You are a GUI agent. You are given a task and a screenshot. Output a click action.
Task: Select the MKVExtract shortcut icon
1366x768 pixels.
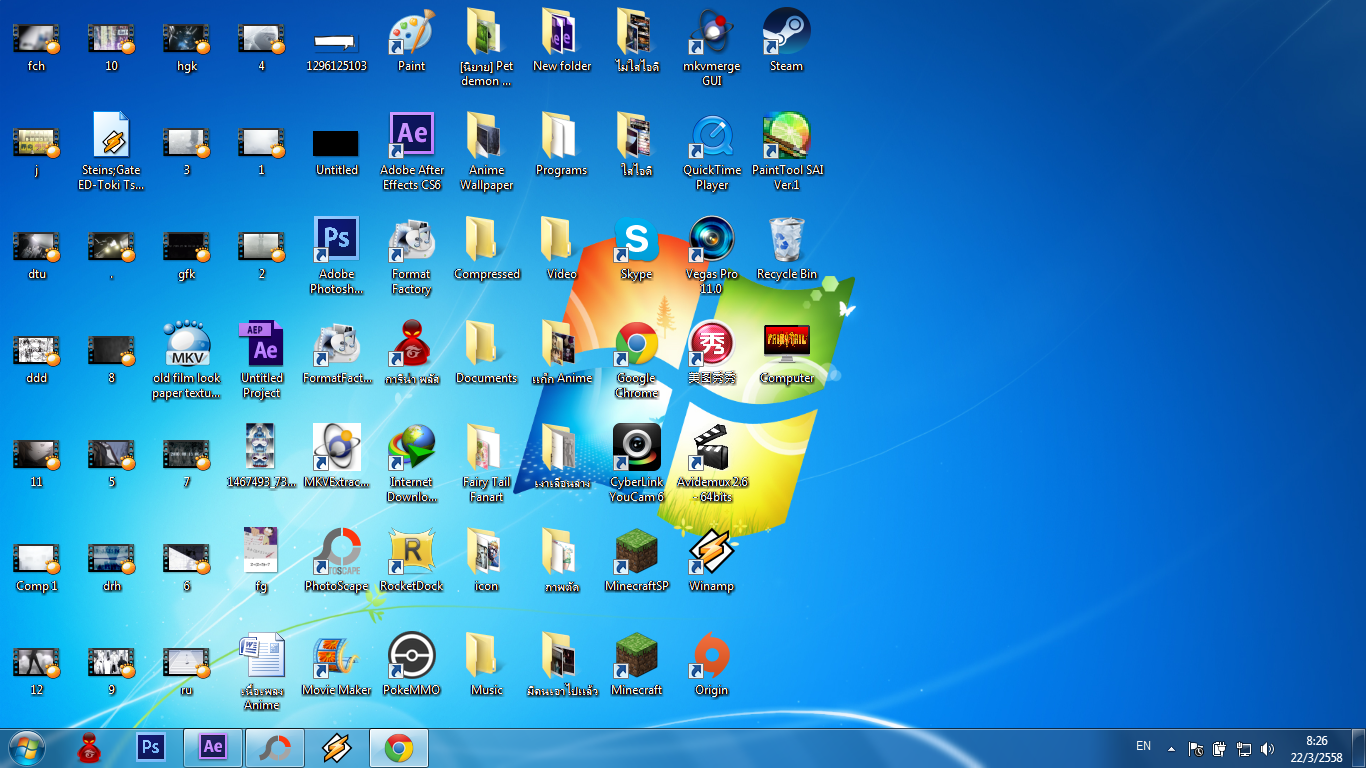336,457
